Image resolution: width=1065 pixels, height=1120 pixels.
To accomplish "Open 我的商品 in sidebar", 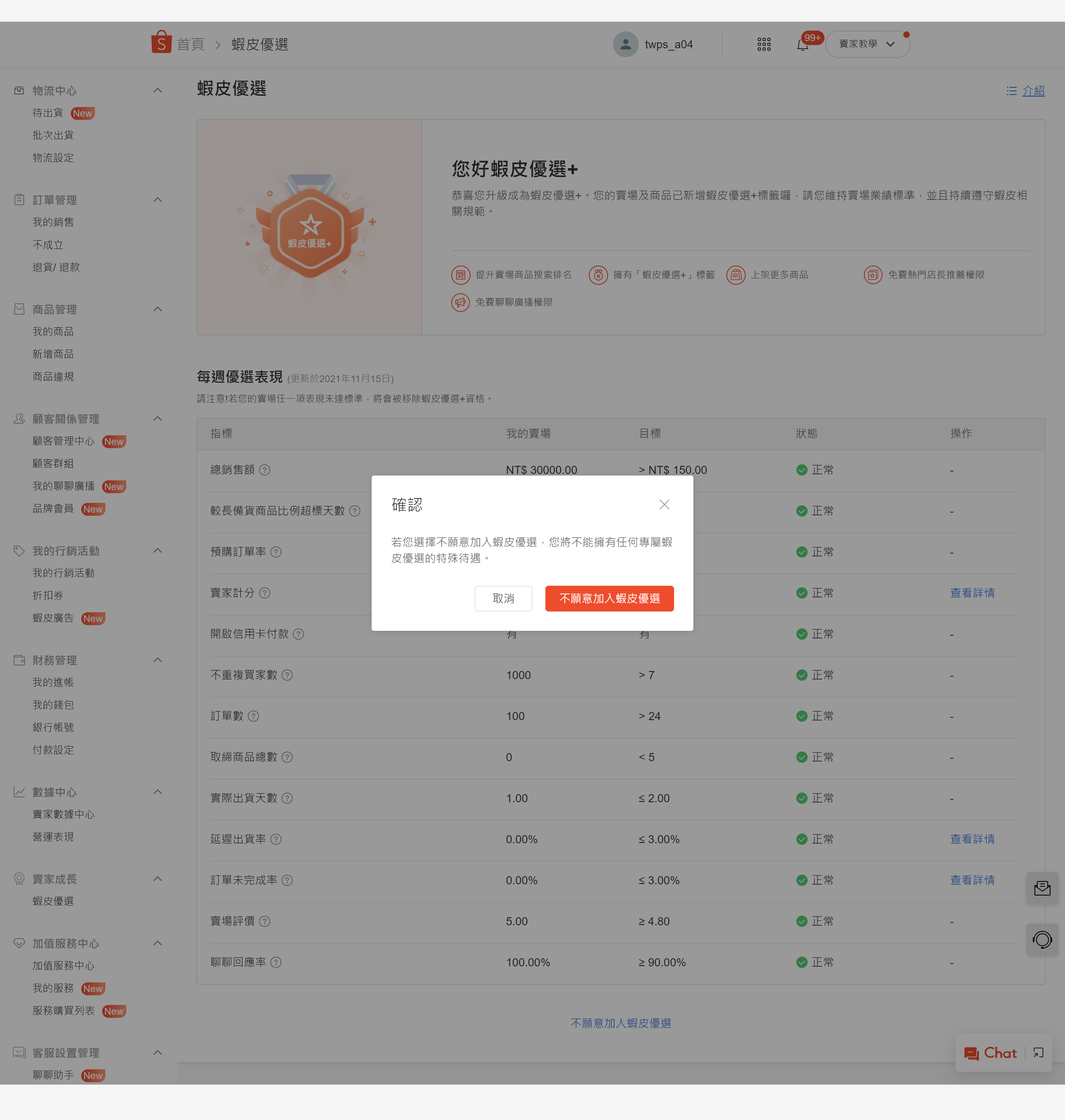I will pos(53,331).
